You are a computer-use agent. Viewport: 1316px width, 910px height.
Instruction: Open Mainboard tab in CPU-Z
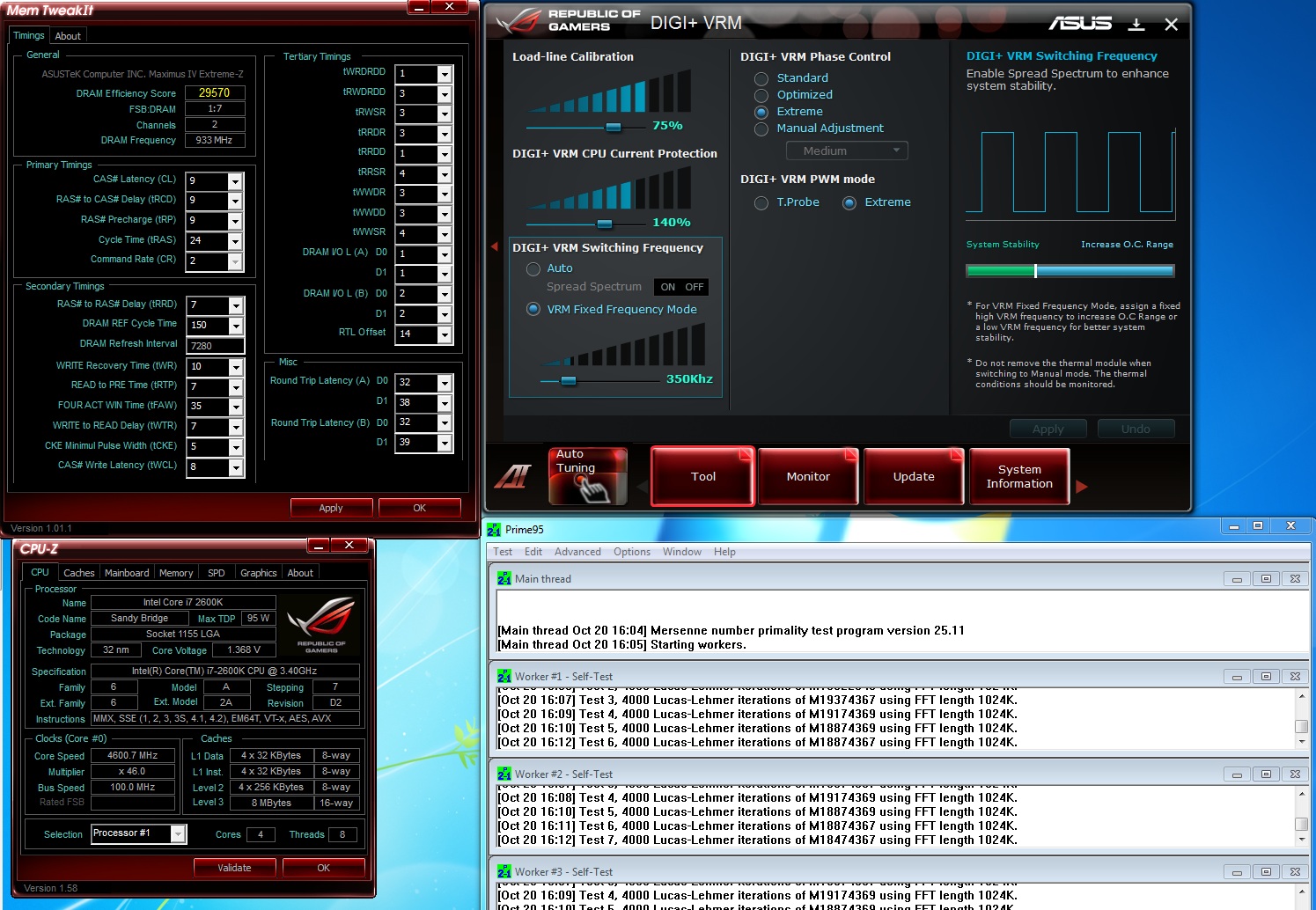click(x=127, y=573)
